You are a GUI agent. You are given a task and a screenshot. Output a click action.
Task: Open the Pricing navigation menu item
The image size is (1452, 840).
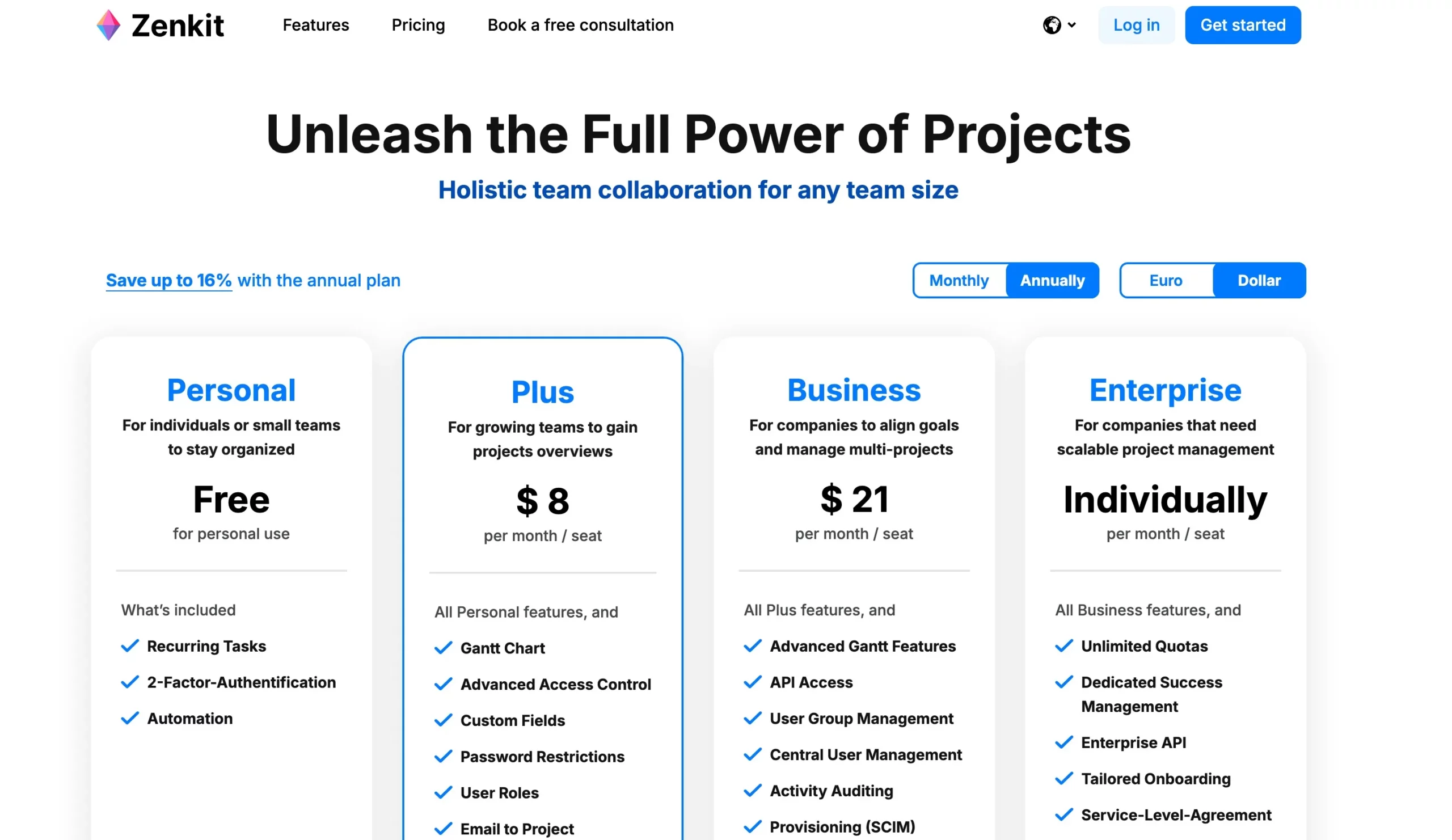(419, 25)
